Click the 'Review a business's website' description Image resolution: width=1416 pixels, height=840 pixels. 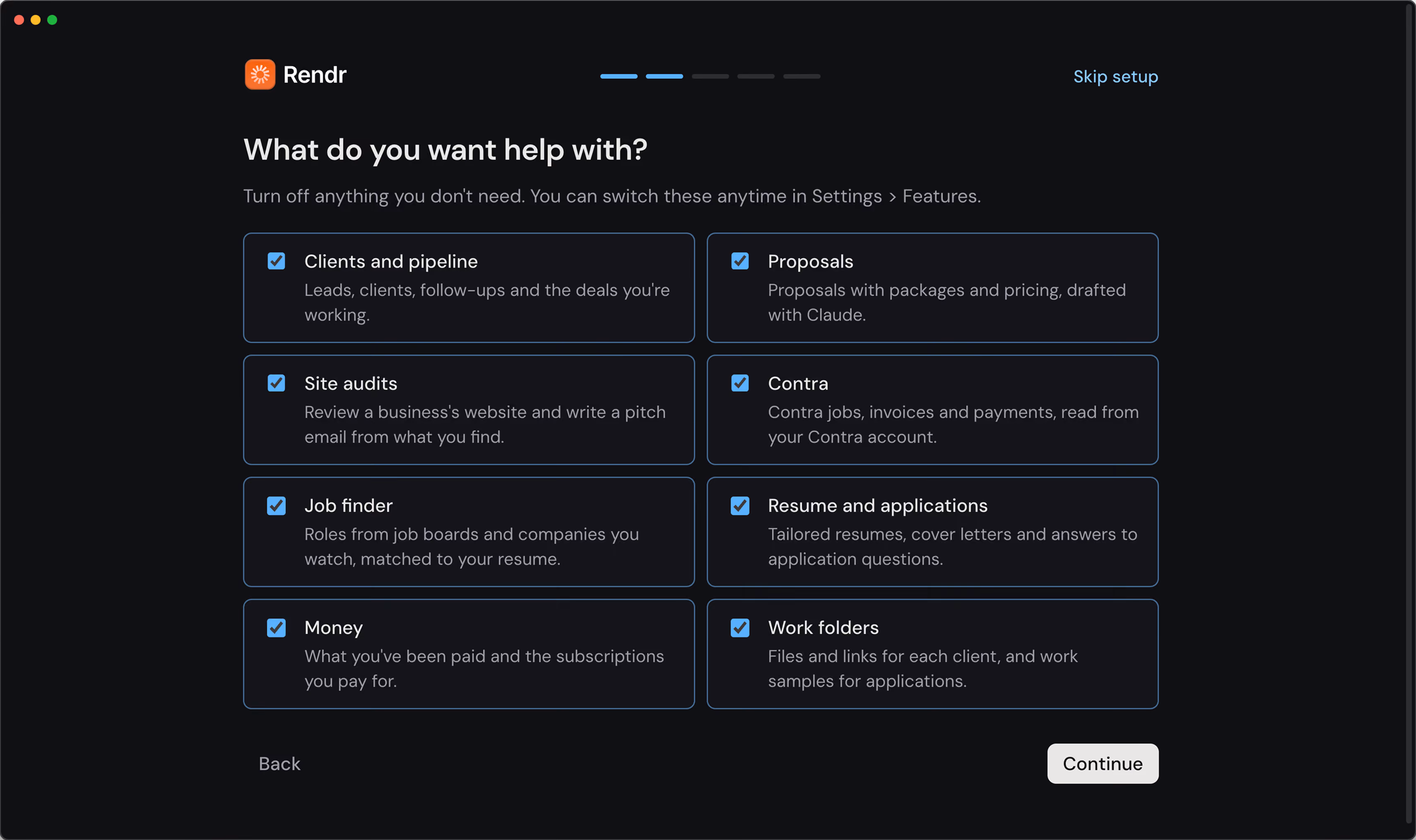pyautogui.click(x=485, y=425)
